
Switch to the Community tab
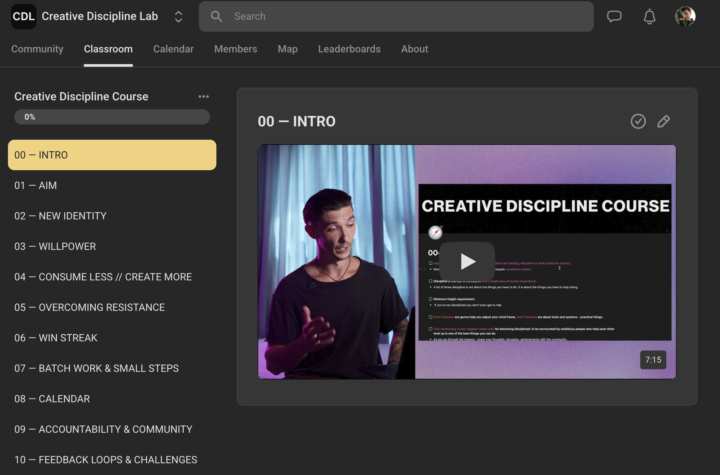point(37,49)
